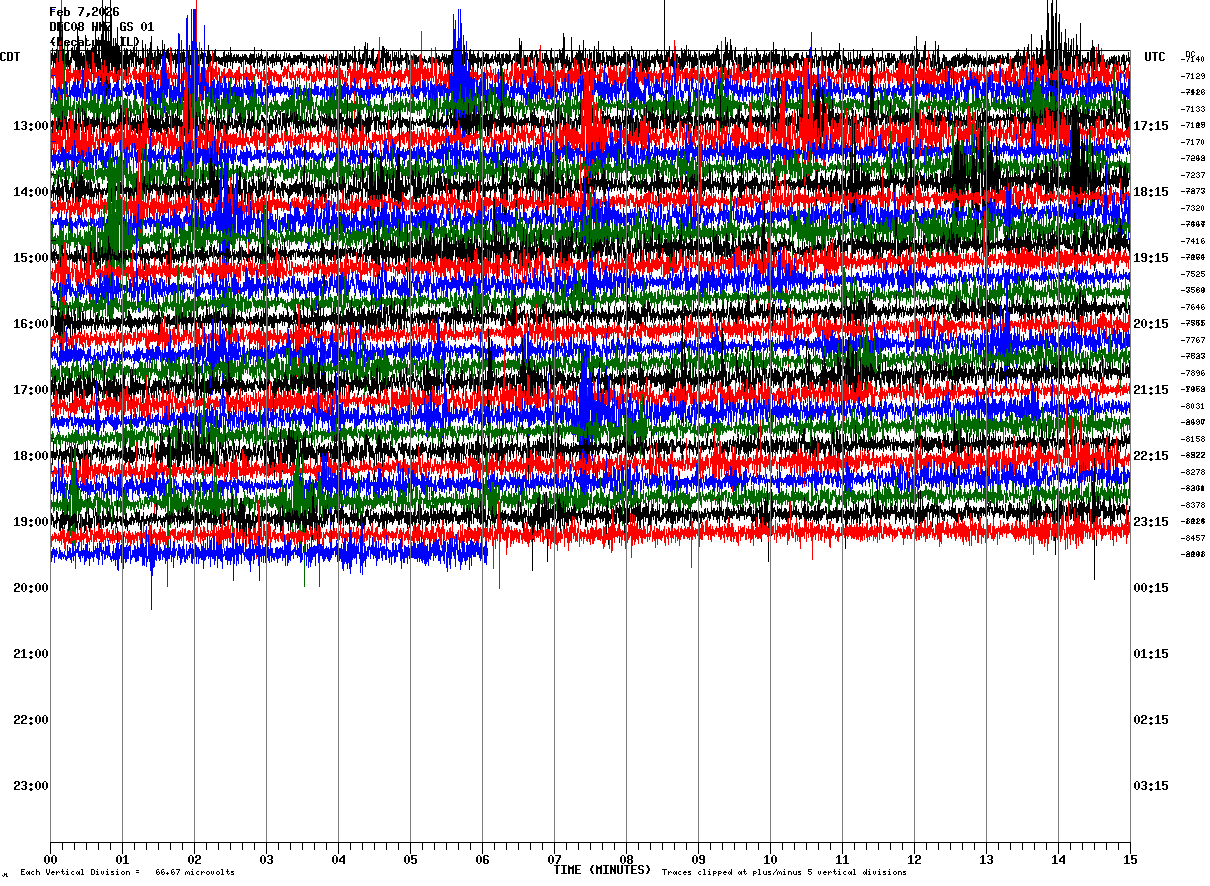Click the Traces clipped at plus/minus note
The height and width of the screenshot is (886, 1210).
pyautogui.click(x=784, y=873)
